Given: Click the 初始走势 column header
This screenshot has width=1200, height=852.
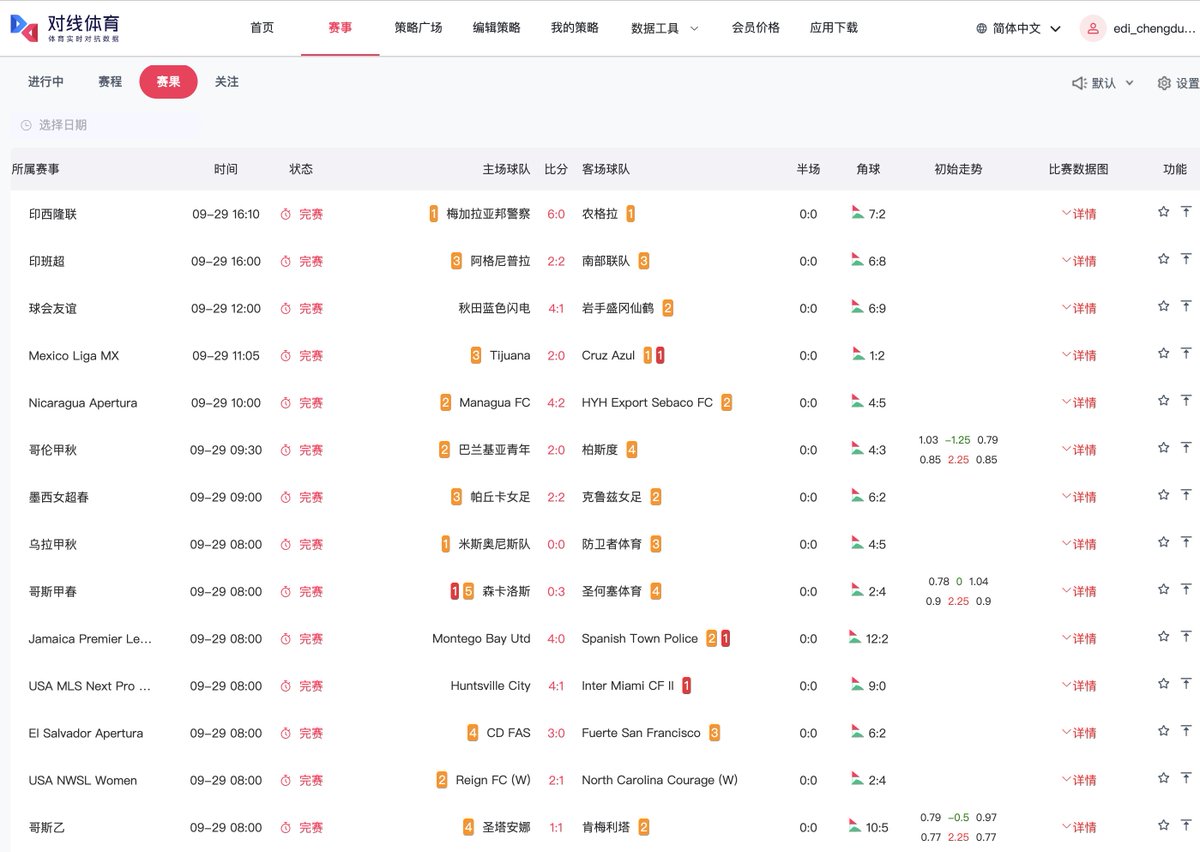Looking at the screenshot, I should click(958, 169).
